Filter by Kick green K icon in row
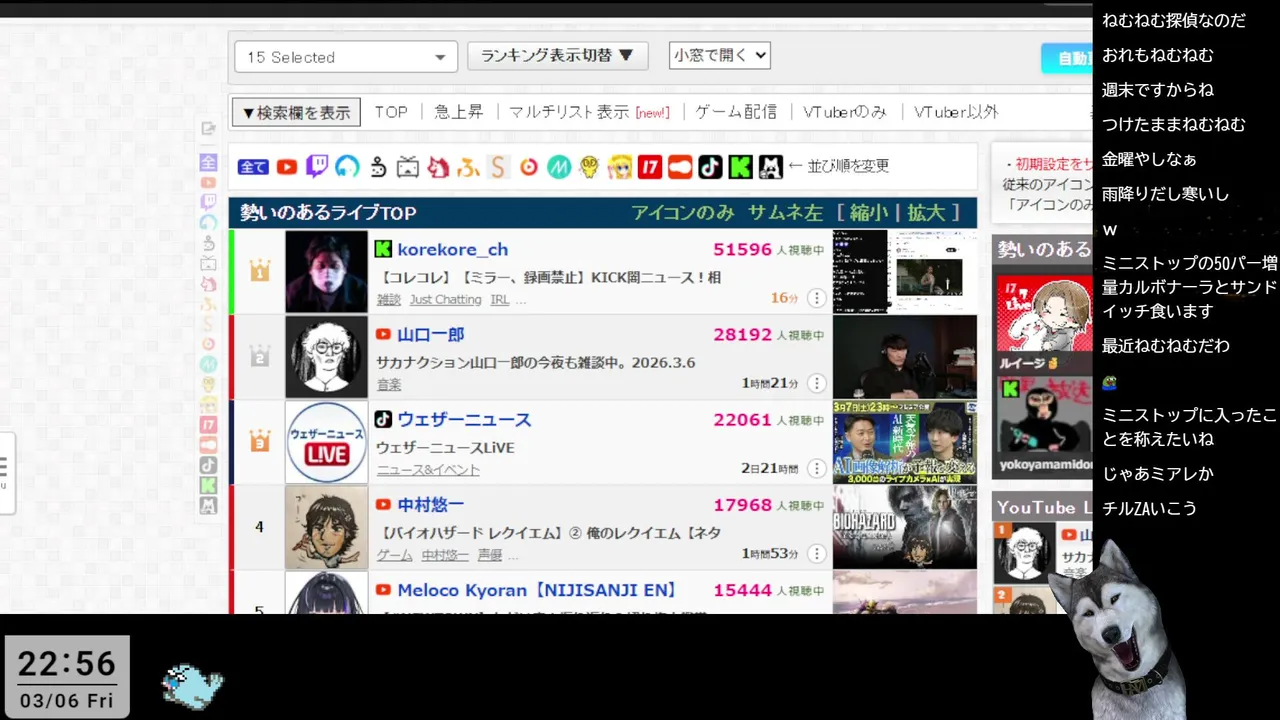1280x720 pixels. 740,167
